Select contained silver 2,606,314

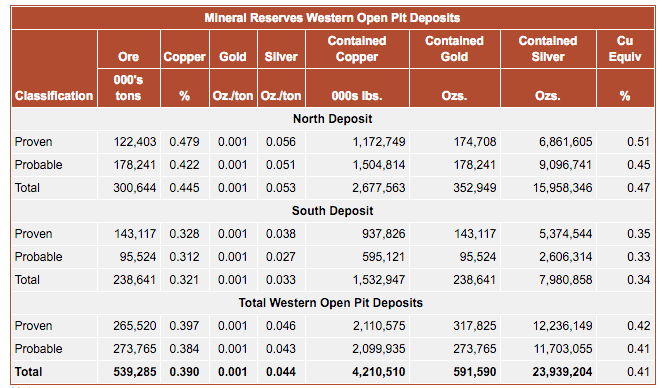pyautogui.click(x=565, y=257)
